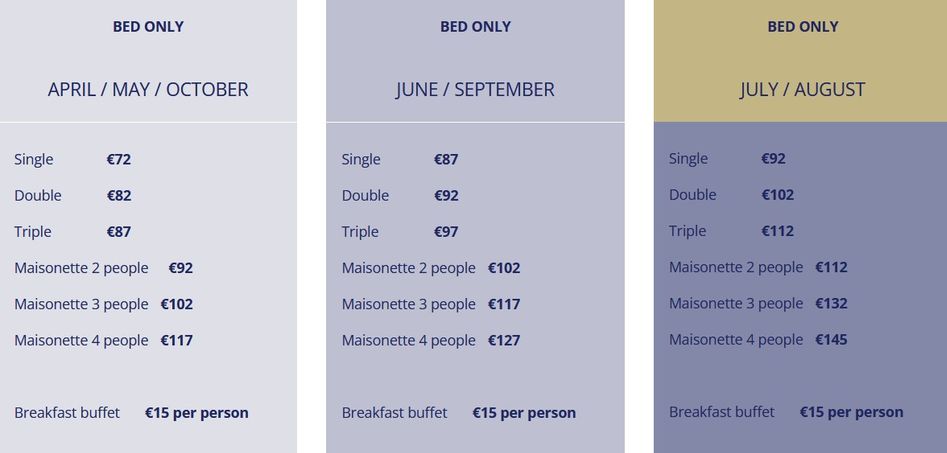This screenshot has width=947, height=453.
Task: Click the €145 Maisonette 4 people price
Action: coord(831,339)
